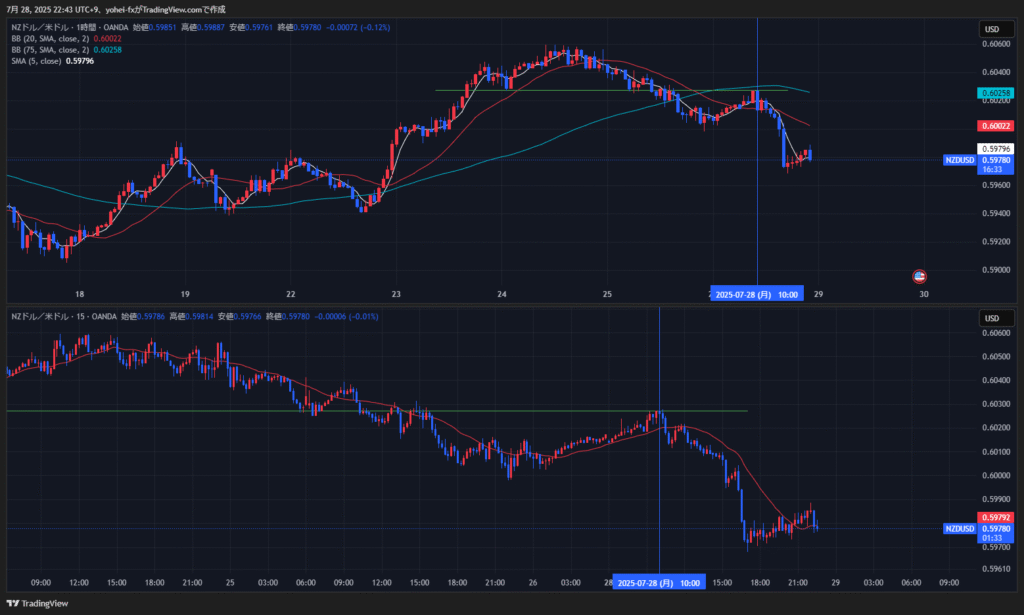1024x615 pixels.
Task: Click the 2025-07-28 10:00 date marker on upper chart
Action: point(756,294)
